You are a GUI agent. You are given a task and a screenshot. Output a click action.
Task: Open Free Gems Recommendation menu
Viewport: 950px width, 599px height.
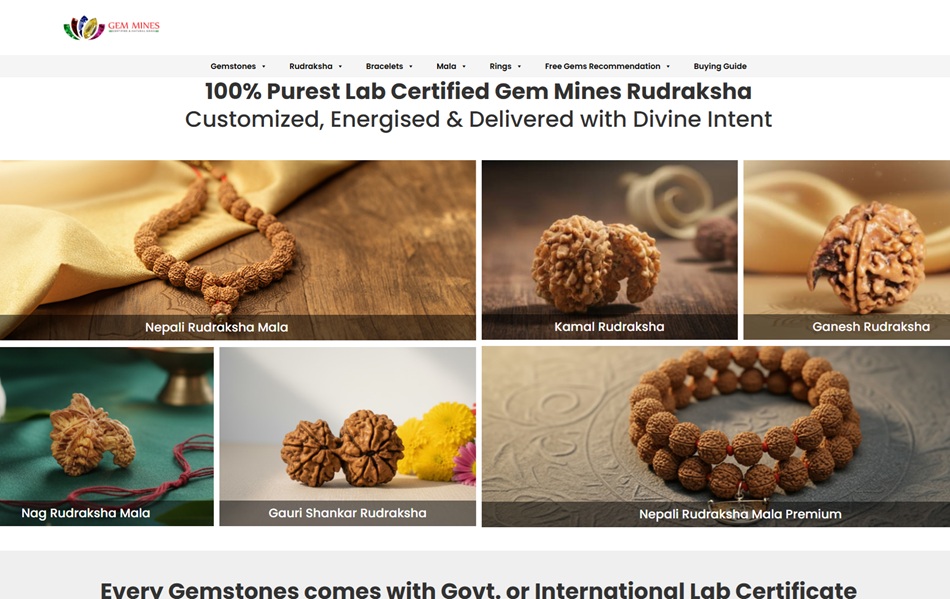coord(607,66)
